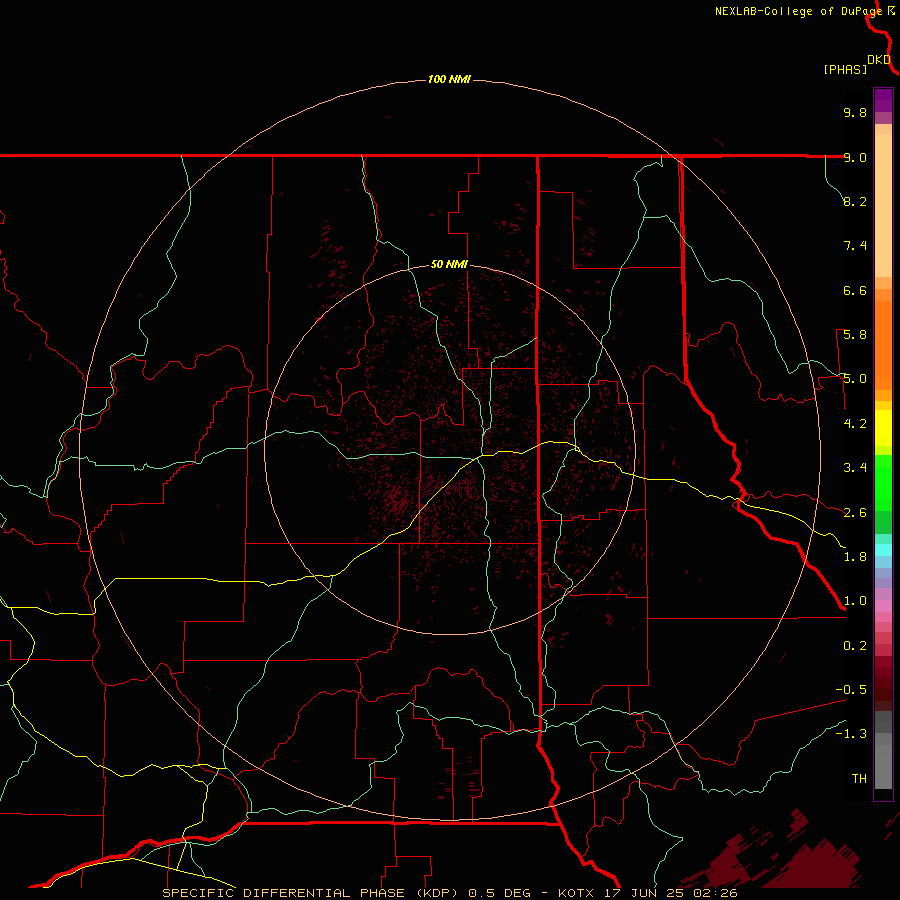Click the 9.8 value on the color scale
Viewport: 900px width, 900px height.
click(x=855, y=112)
